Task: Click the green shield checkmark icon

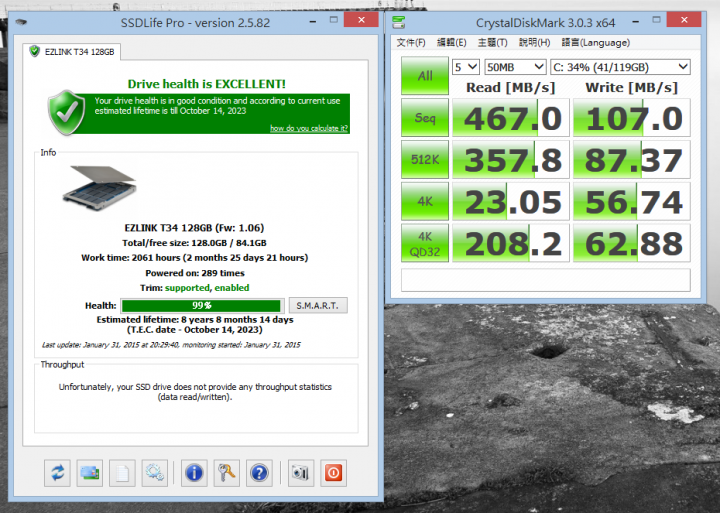Action: (x=67, y=113)
